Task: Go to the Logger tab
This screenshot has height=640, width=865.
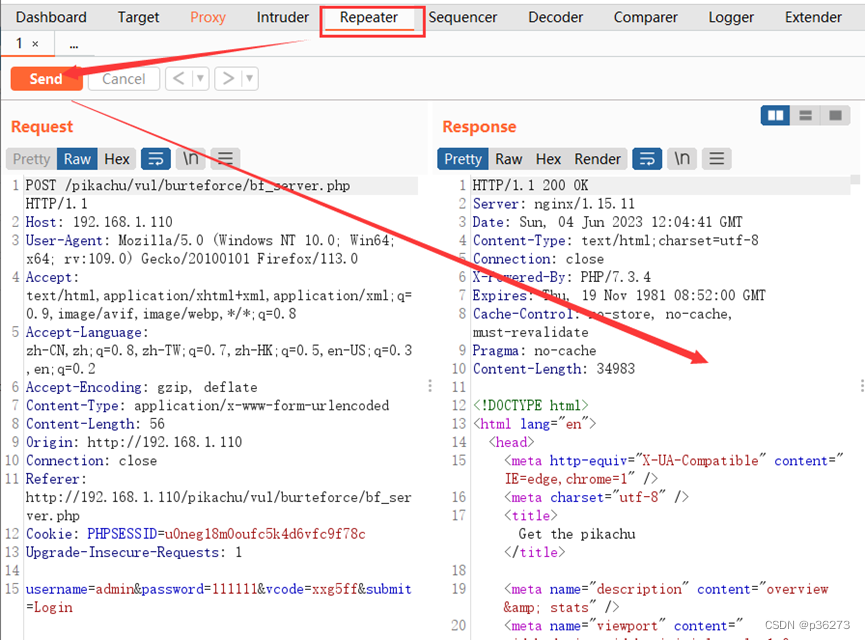Action: point(731,18)
